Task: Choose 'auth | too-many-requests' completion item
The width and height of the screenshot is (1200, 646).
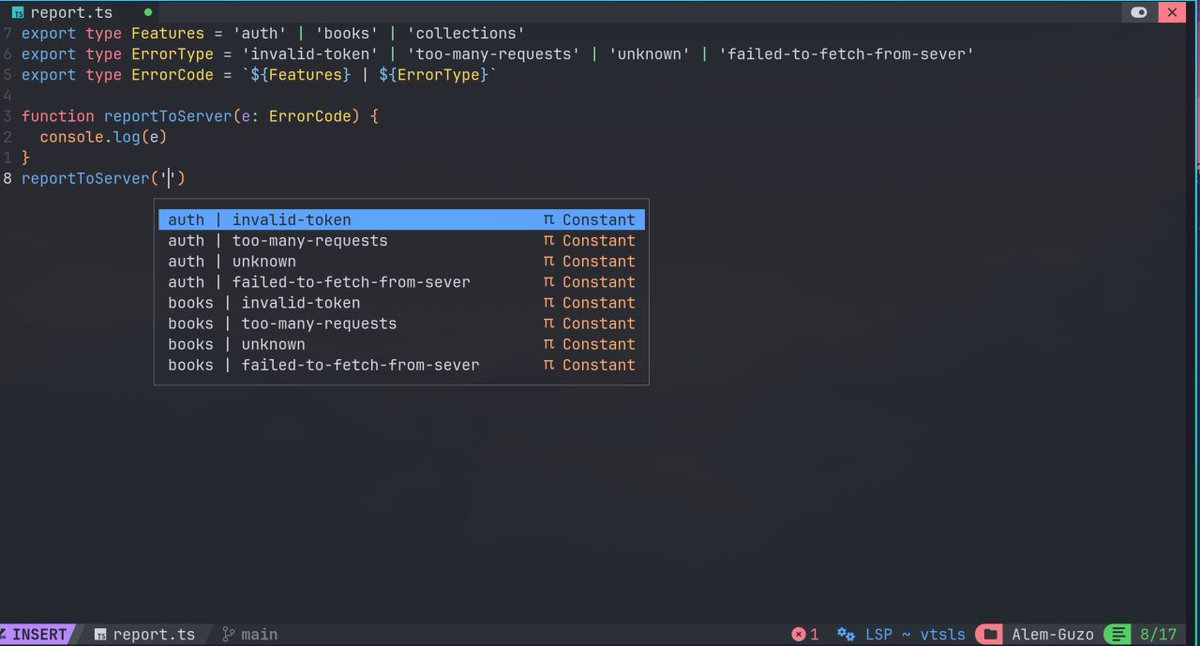Action: [402, 241]
